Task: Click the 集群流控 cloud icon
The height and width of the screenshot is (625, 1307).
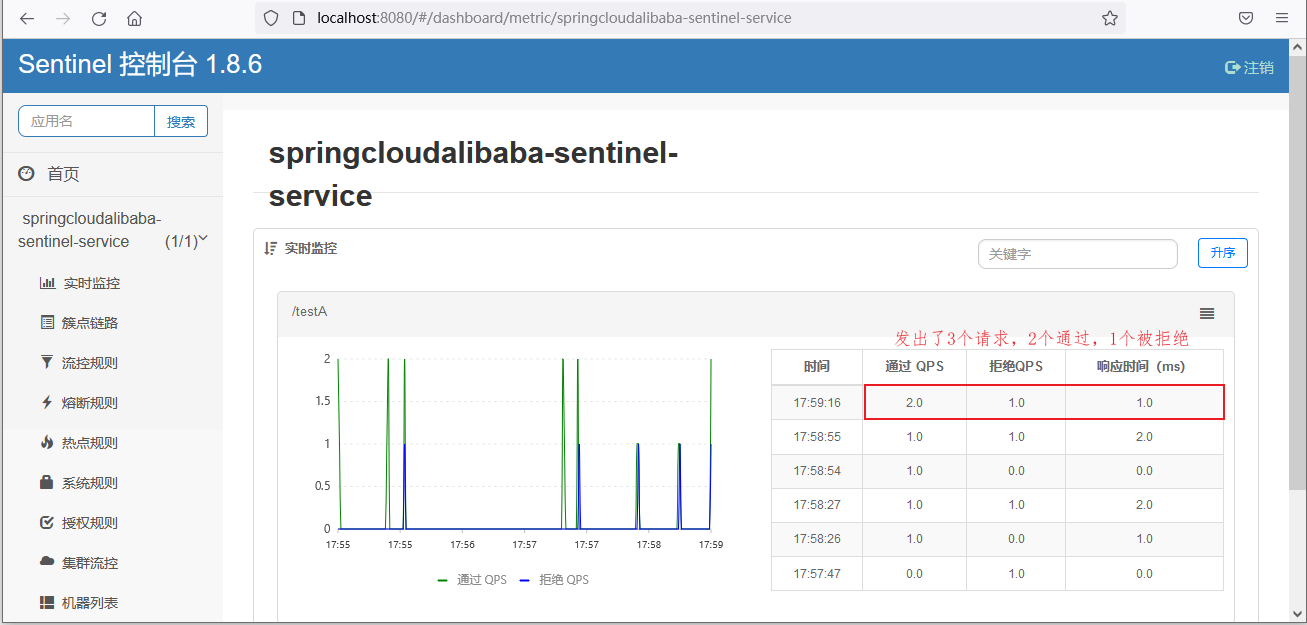Action: [47, 562]
